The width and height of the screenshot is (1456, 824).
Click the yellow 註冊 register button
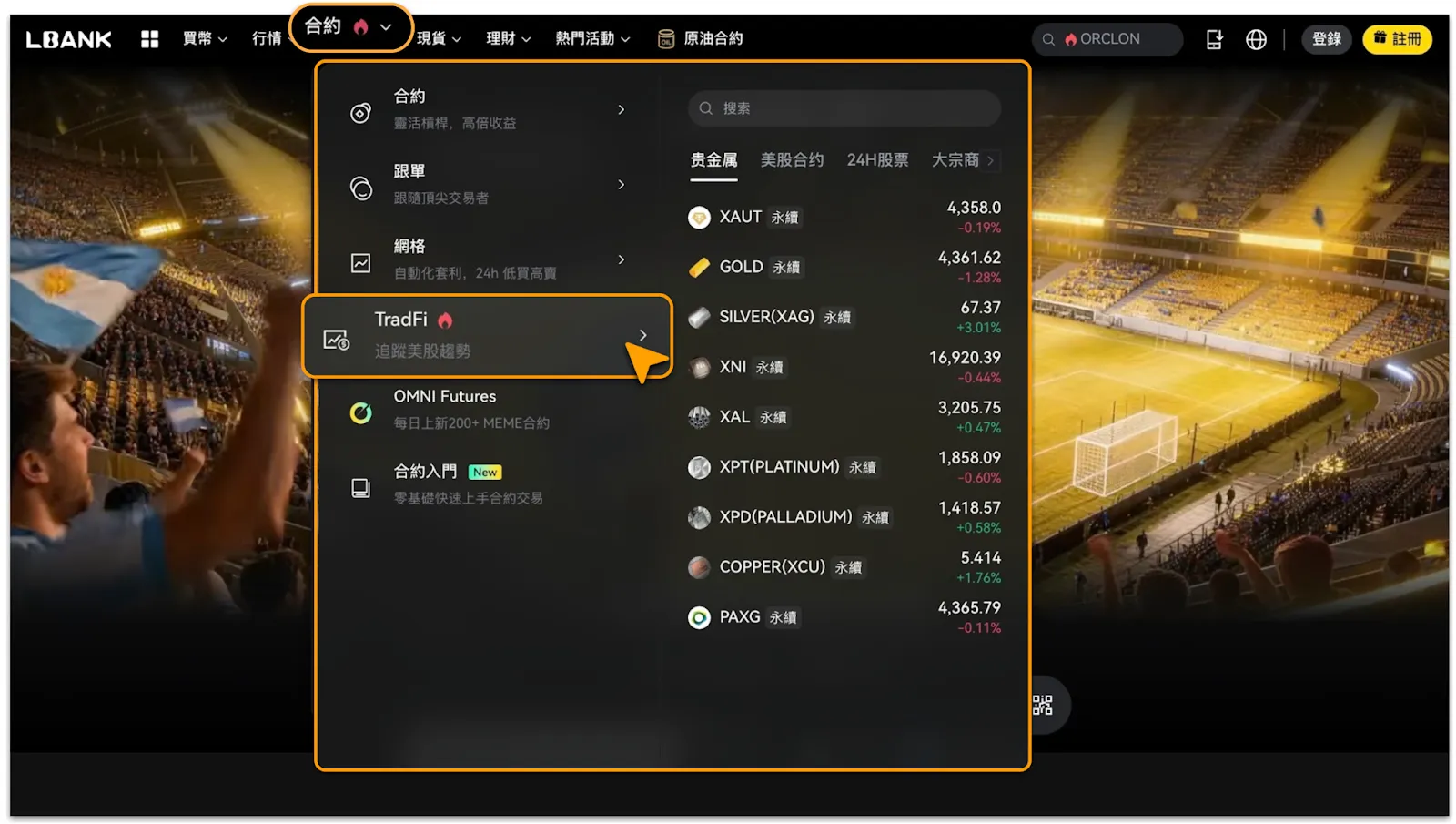[1397, 39]
